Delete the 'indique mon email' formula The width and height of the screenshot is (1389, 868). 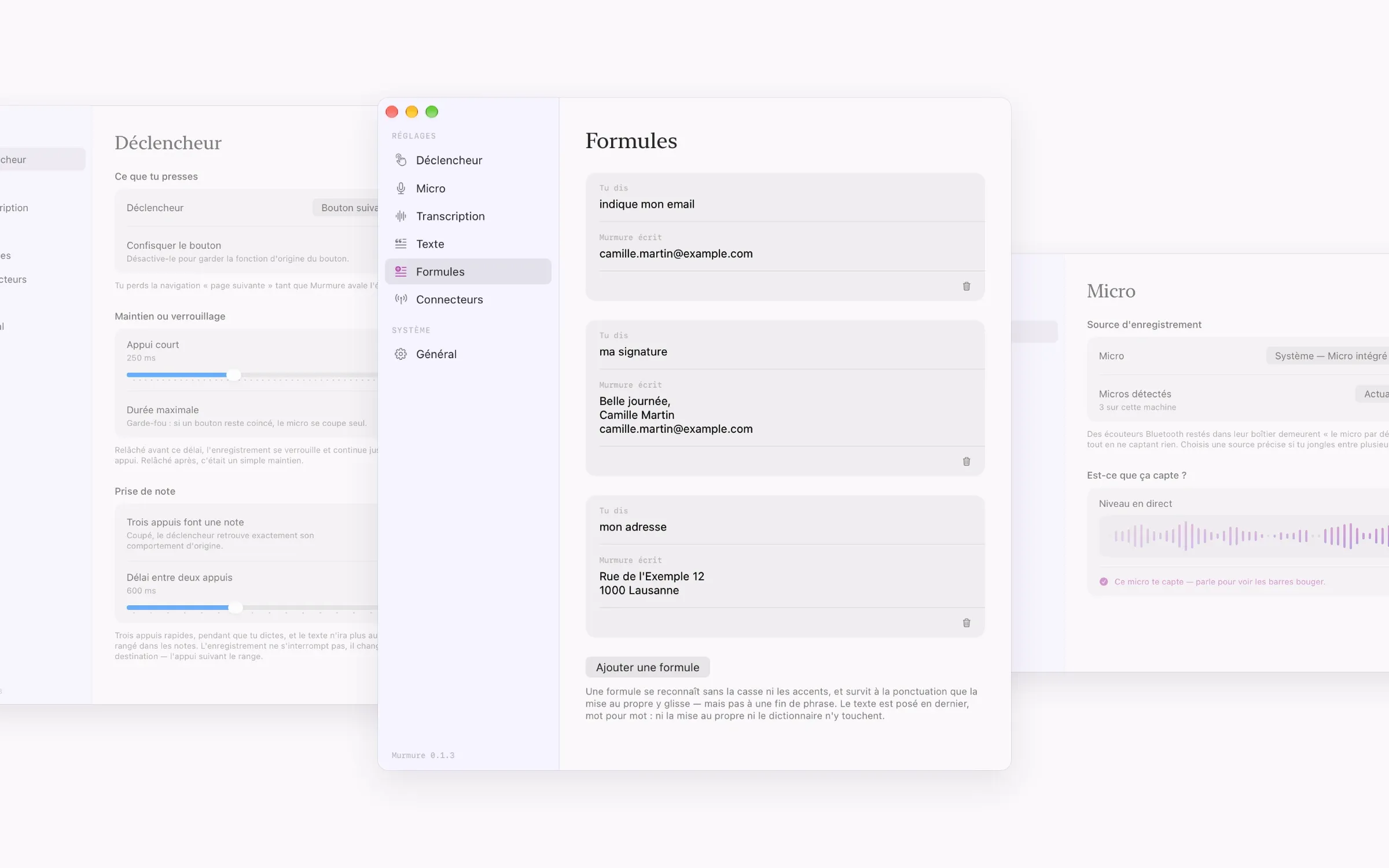(967, 286)
